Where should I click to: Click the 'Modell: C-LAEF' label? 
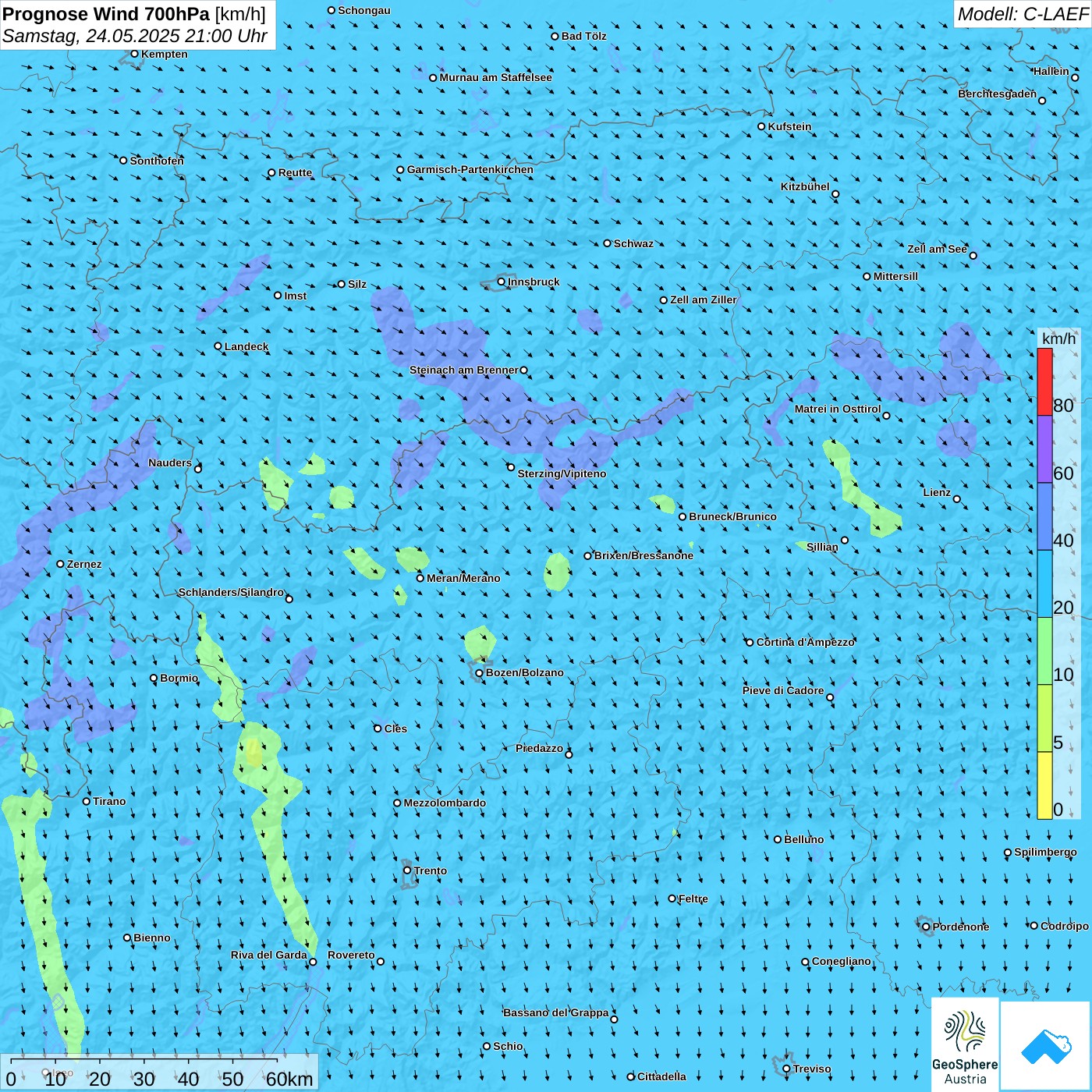[x=1023, y=14]
